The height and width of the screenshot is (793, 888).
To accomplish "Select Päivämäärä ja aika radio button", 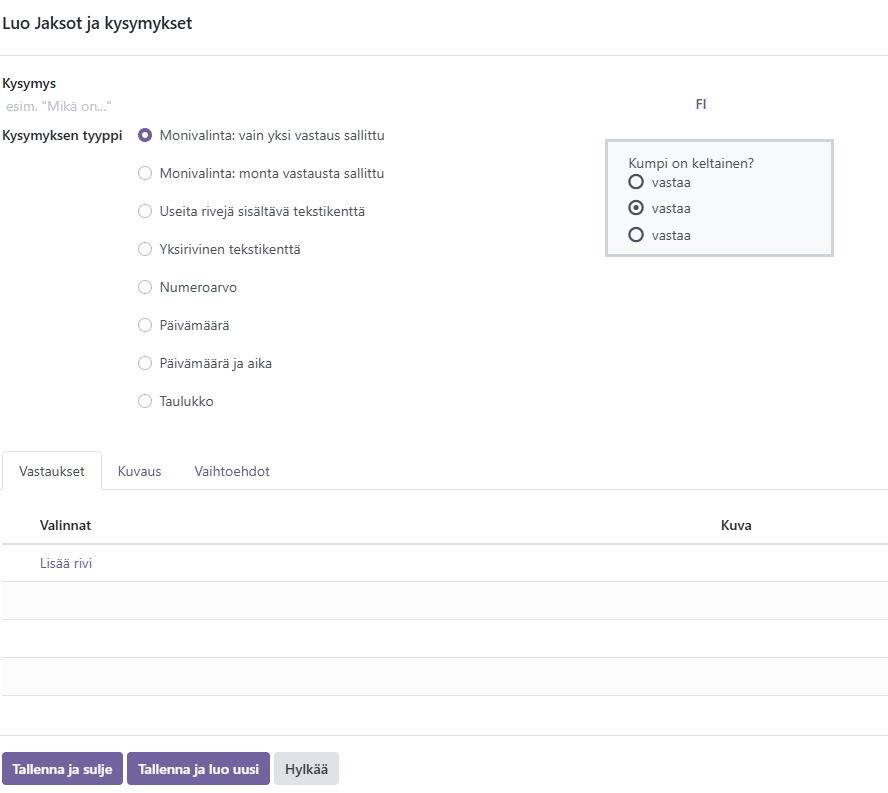I will [145, 363].
